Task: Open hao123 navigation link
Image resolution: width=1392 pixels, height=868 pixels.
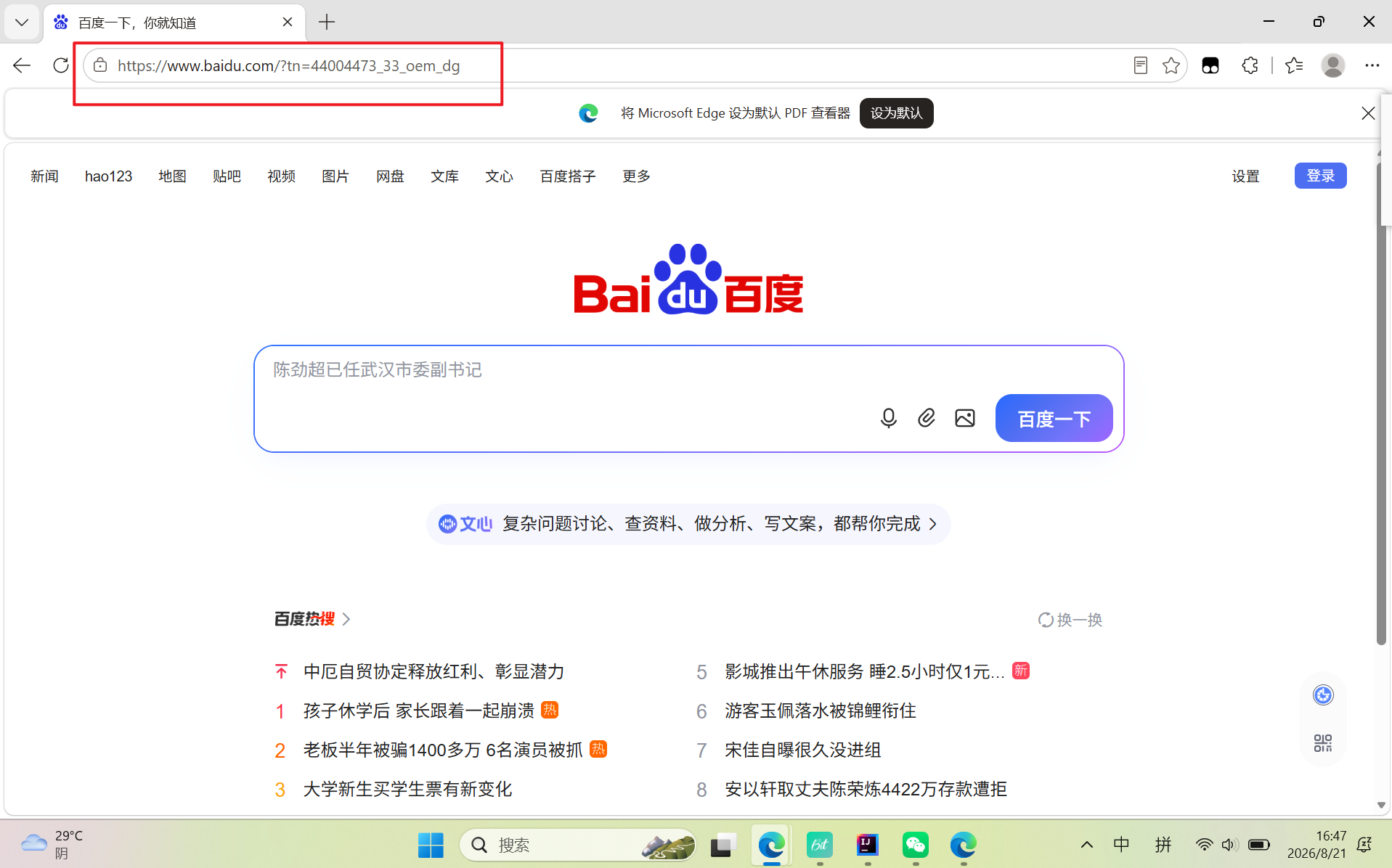Action: click(108, 176)
